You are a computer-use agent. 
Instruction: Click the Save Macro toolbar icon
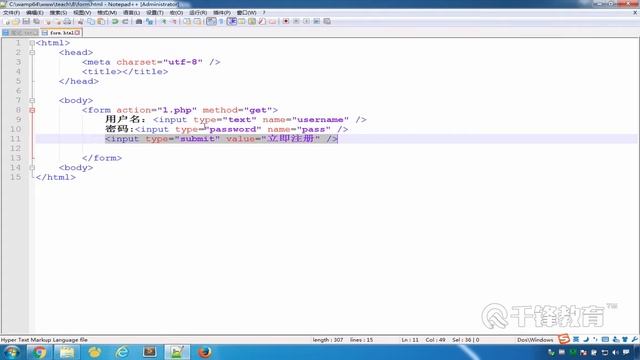[x=327, y=21]
